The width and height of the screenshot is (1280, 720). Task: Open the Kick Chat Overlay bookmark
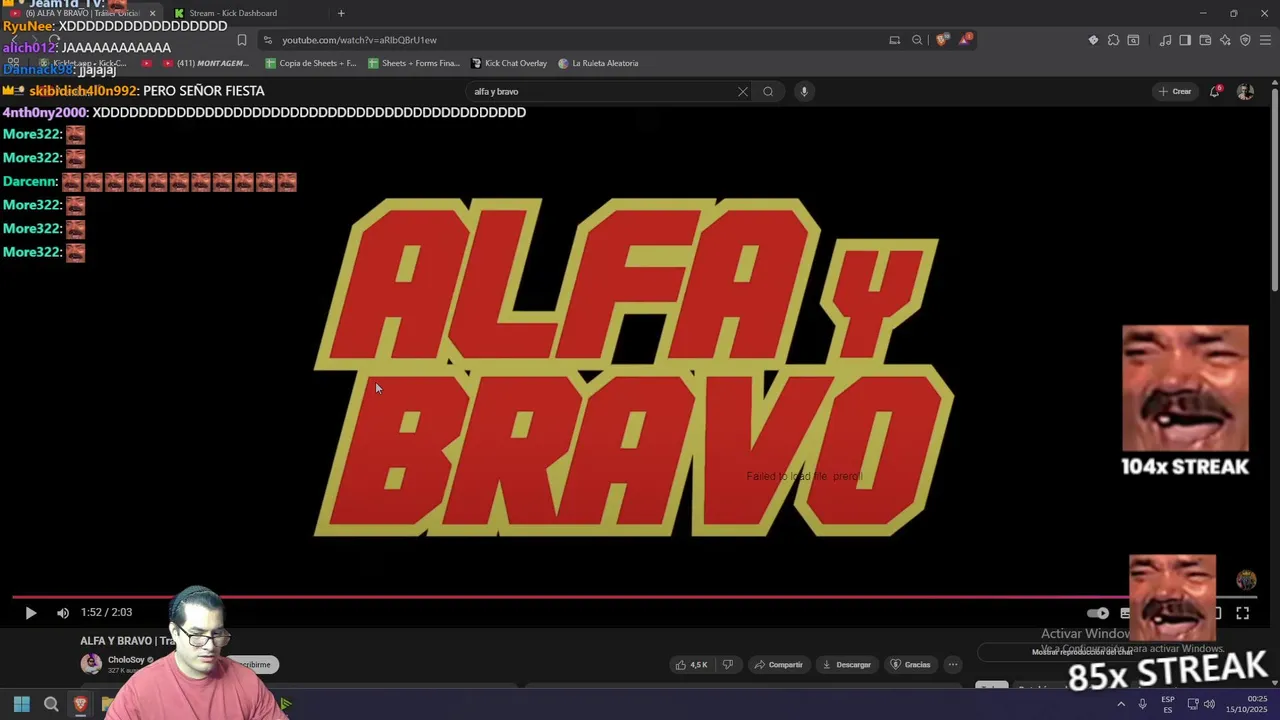coord(509,63)
